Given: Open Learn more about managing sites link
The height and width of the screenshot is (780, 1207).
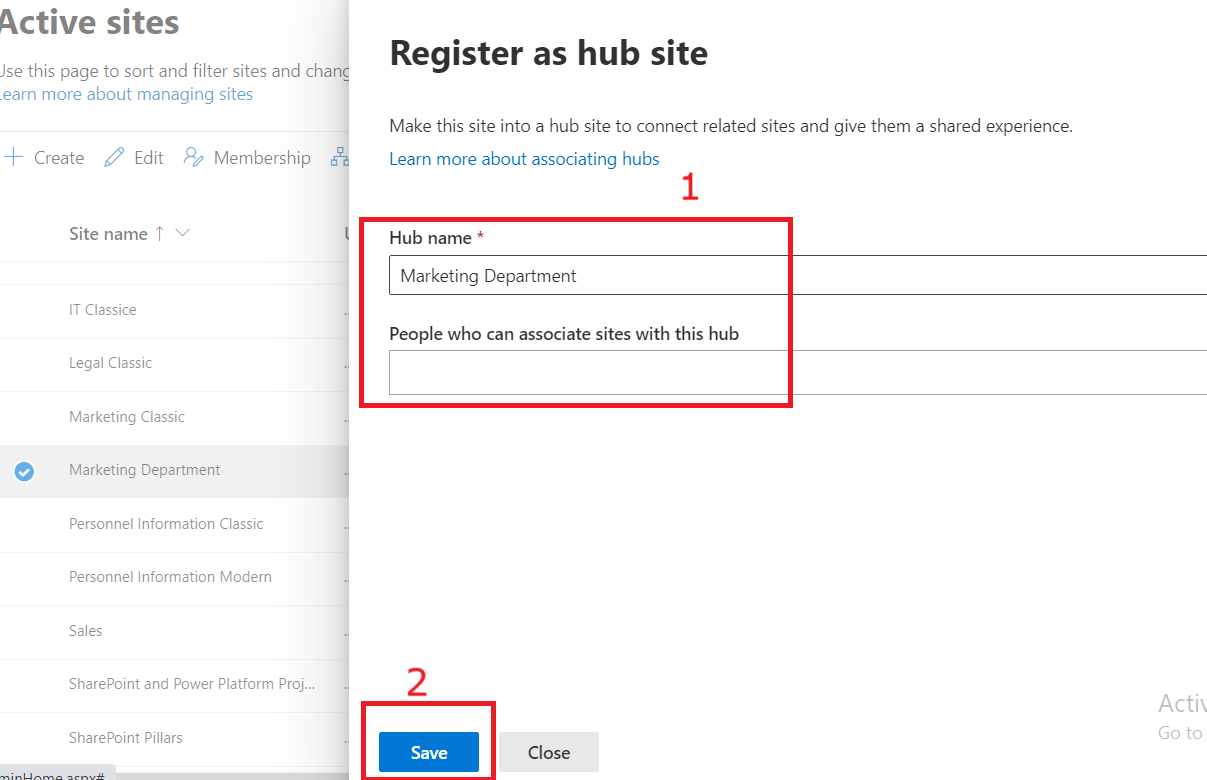Looking at the screenshot, I should [x=126, y=94].
